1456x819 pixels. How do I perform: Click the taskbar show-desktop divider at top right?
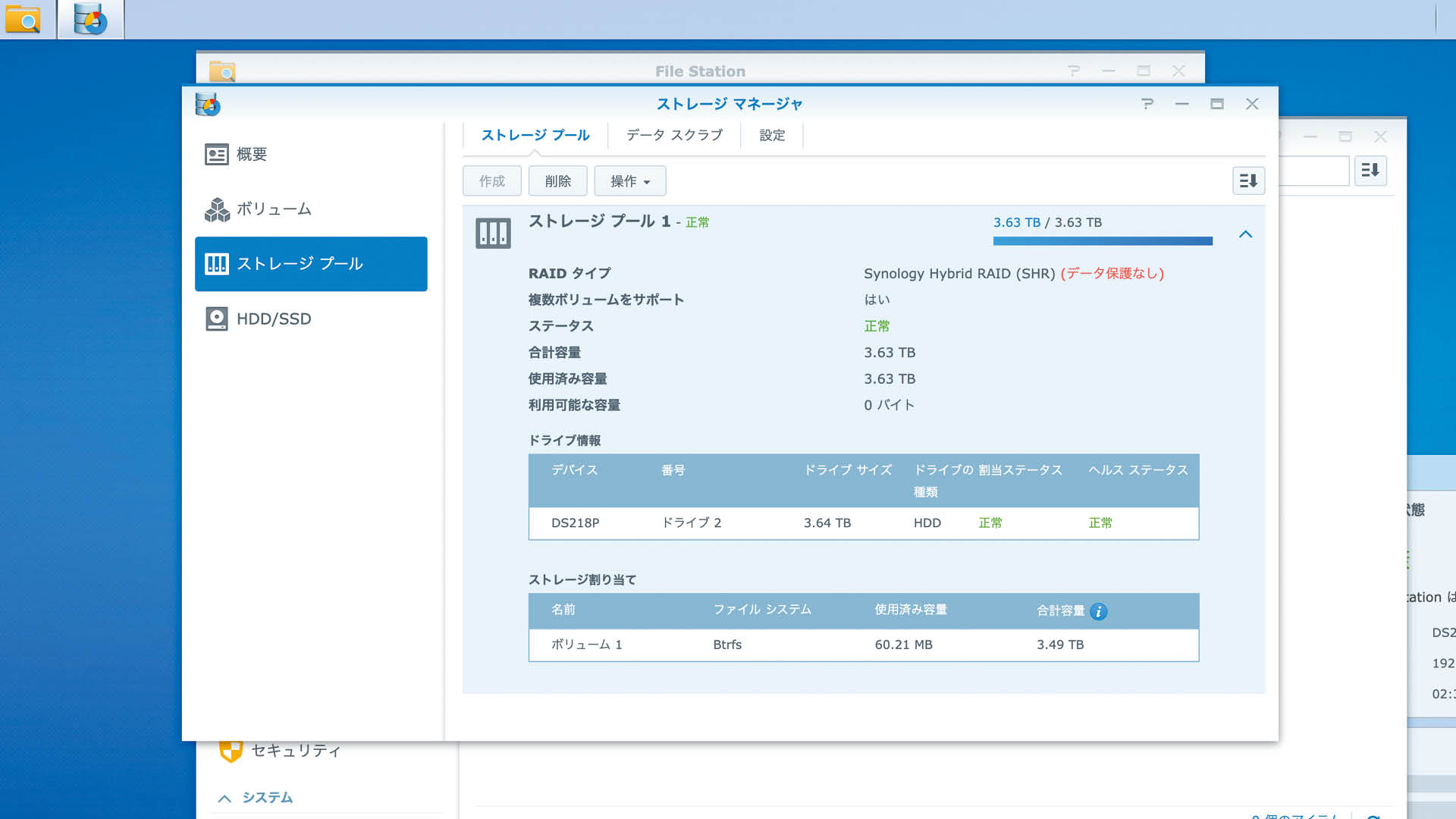click(x=1436, y=20)
